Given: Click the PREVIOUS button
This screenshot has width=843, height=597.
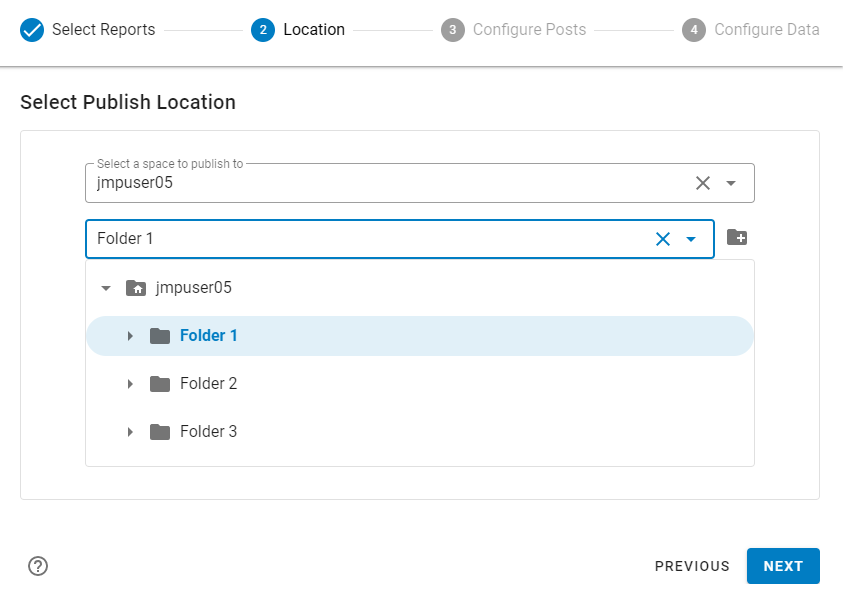Looking at the screenshot, I should [692, 566].
